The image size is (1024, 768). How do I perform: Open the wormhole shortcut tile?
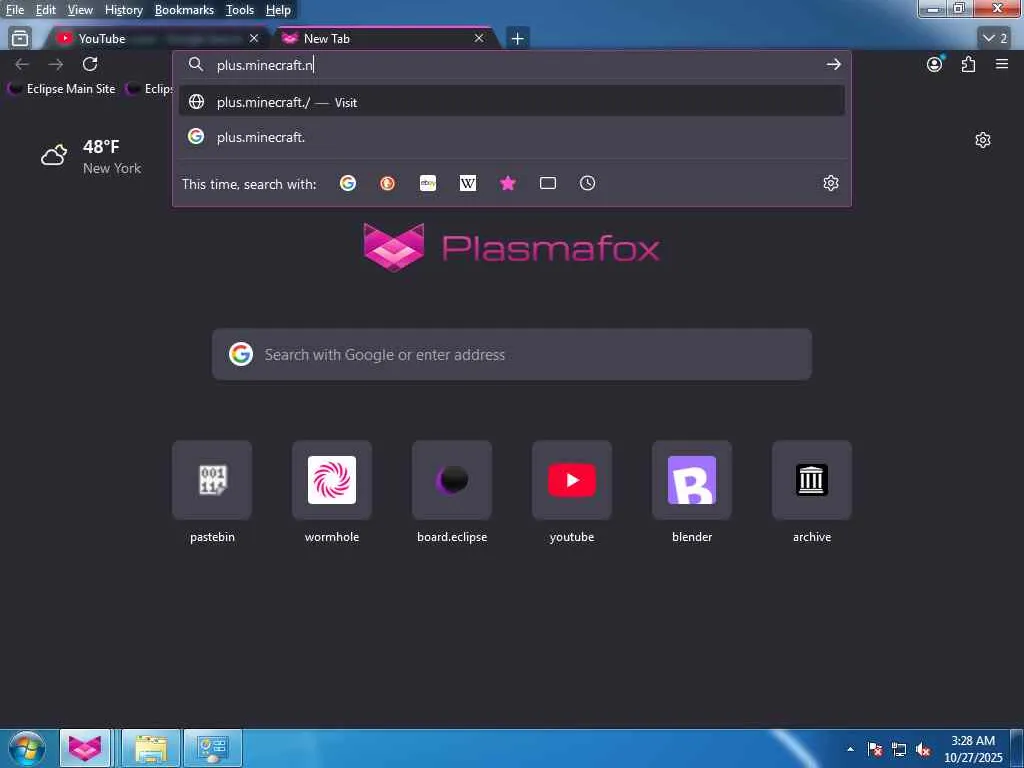click(x=332, y=480)
